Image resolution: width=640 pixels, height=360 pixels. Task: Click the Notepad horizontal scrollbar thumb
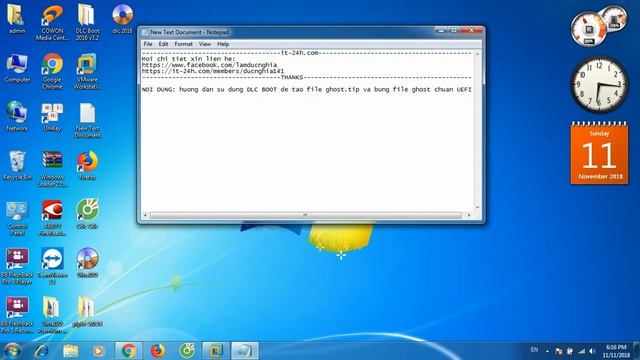click(x=305, y=215)
